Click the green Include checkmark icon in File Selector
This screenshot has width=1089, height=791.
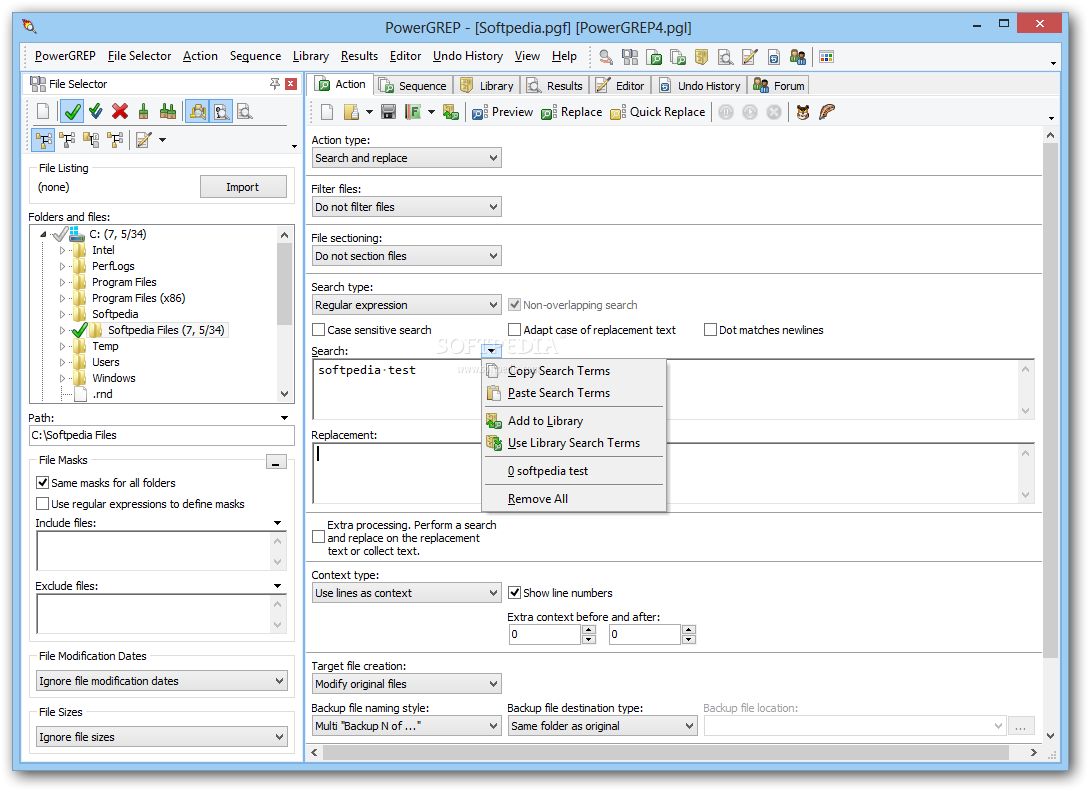coord(72,111)
